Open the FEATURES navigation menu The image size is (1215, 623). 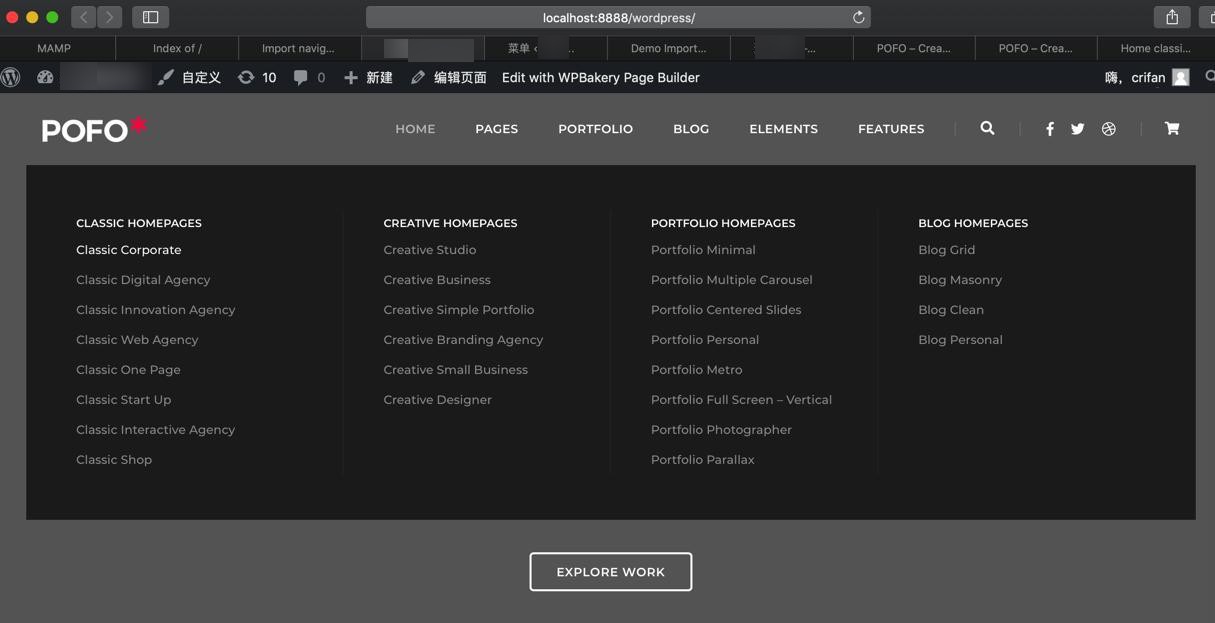pyautogui.click(x=891, y=129)
